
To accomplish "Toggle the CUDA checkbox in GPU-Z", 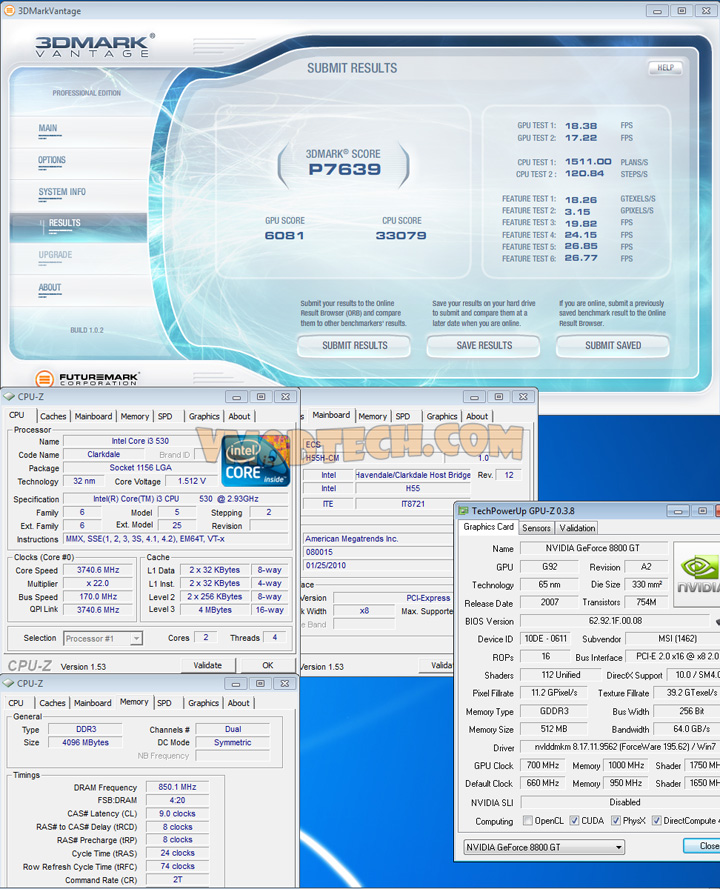I will (574, 820).
